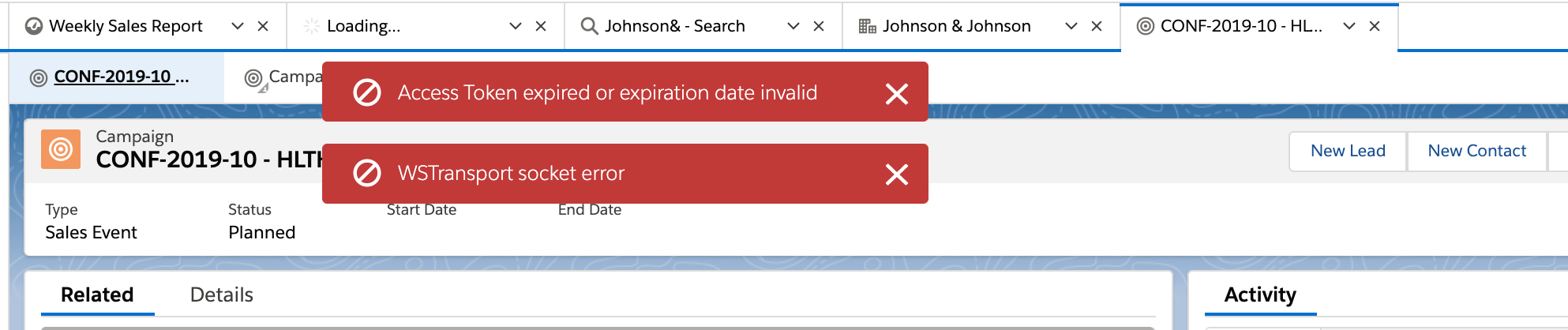Image resolution: width=1568 pixels, height=330 pixels.
Task: Expand the Weekly Sales Report tab dropdown
Action: 238,26
